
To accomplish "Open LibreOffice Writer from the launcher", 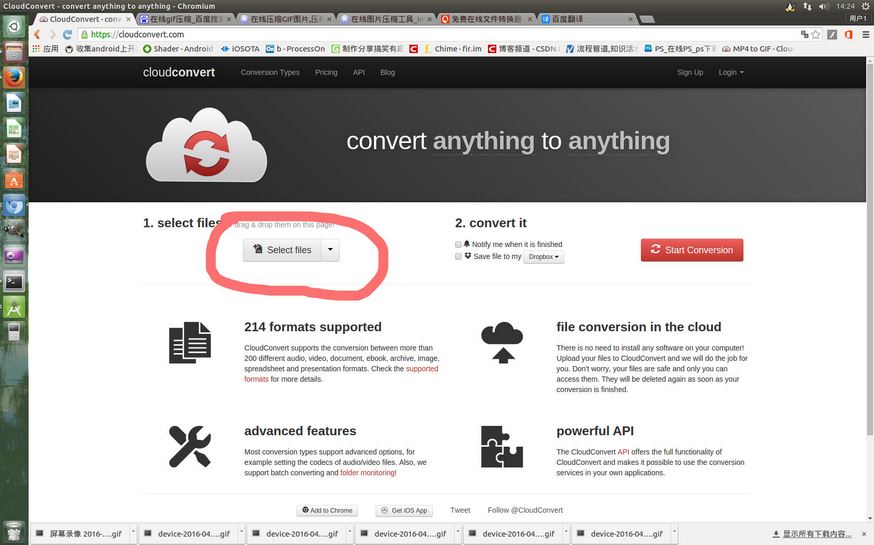I will (x=14, y=103).
